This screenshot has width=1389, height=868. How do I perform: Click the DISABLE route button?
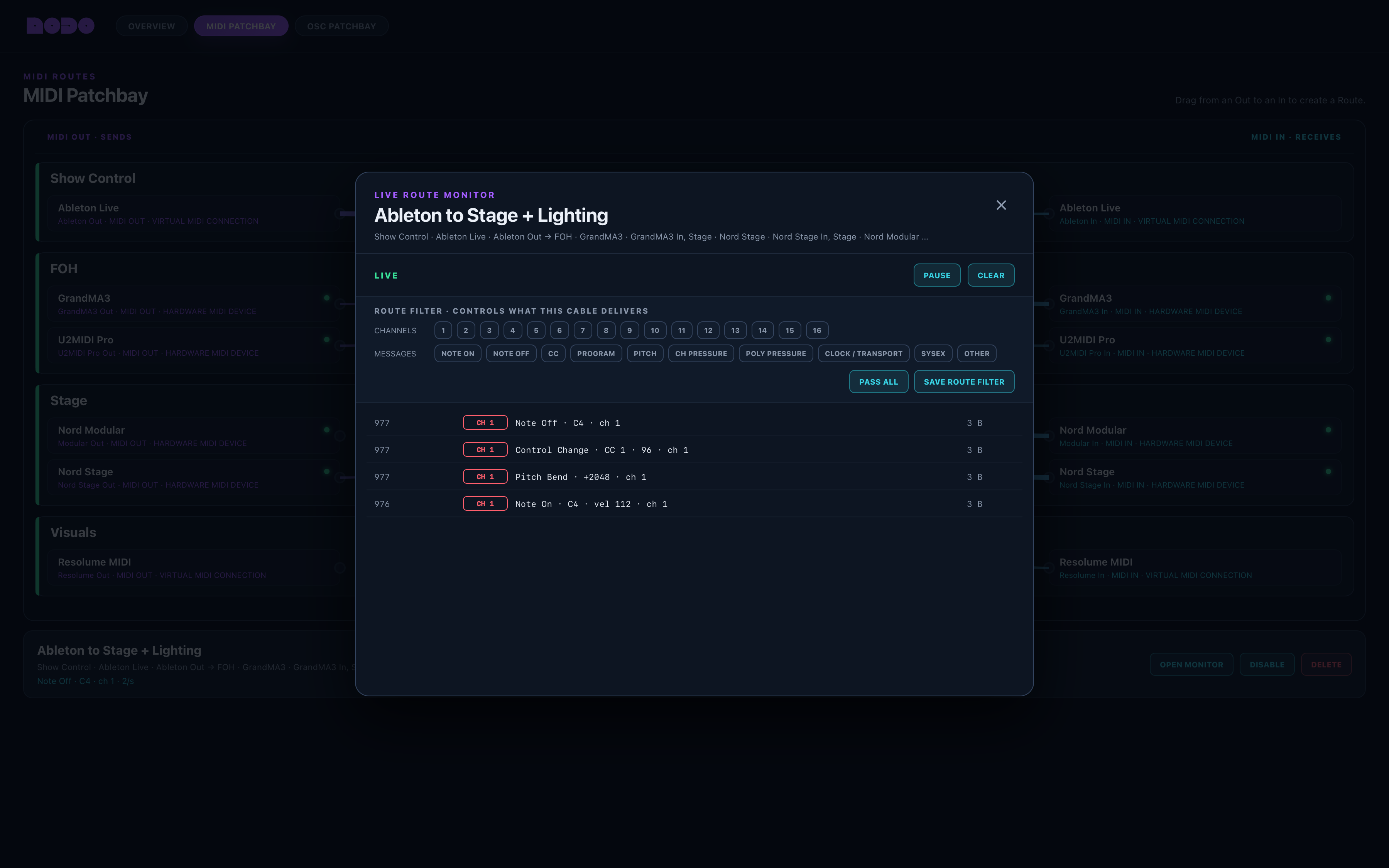[1267, 665]
